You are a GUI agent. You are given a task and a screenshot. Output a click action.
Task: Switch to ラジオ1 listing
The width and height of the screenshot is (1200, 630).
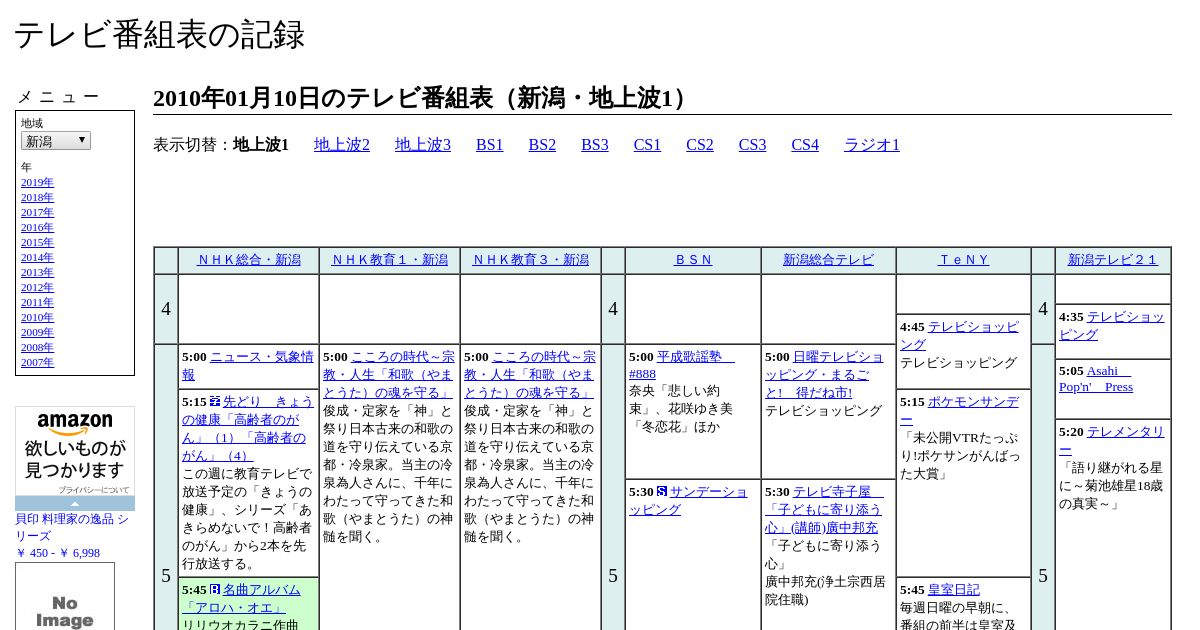pyautogui.click(x=872, y=145)
